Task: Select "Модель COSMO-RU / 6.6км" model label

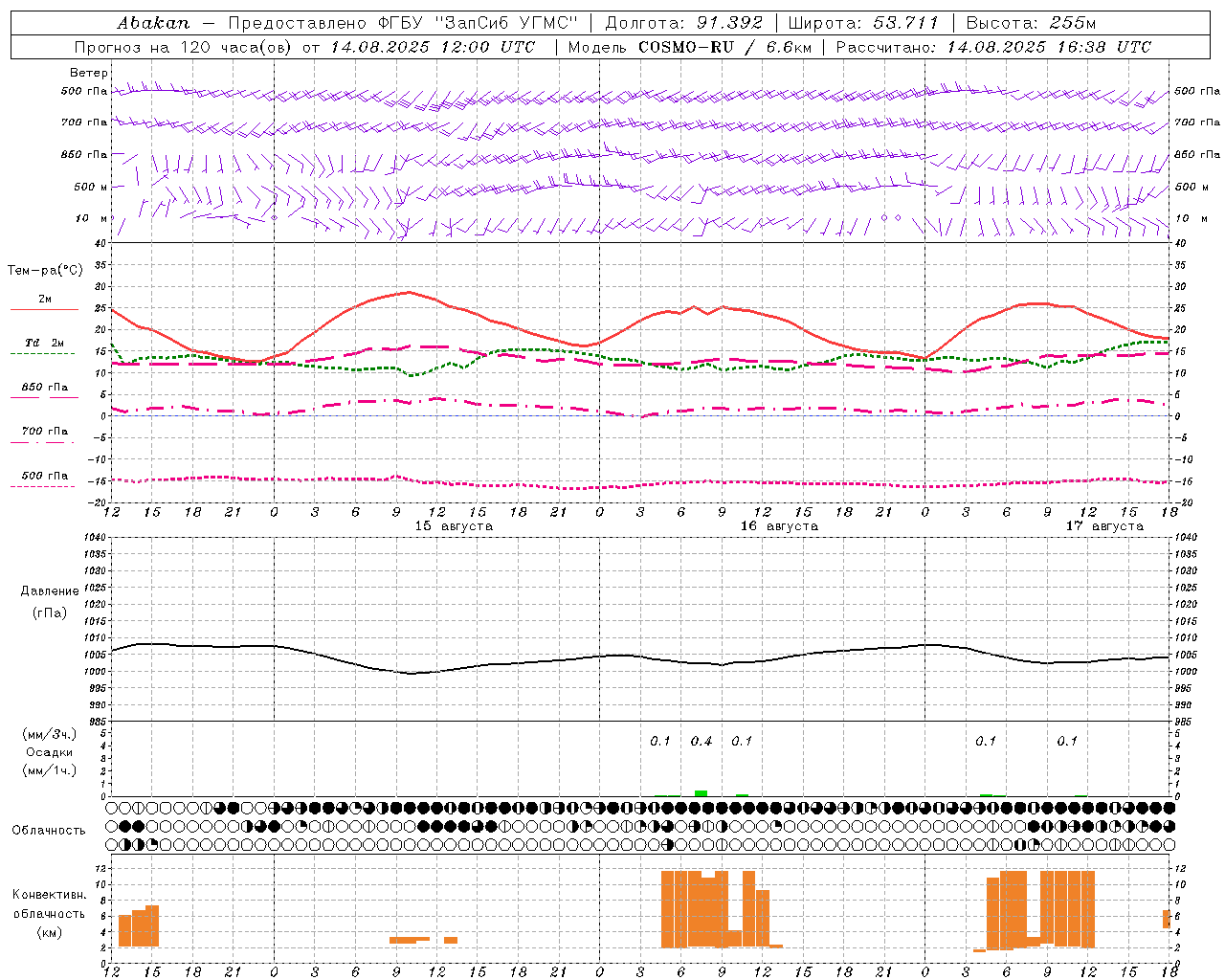Action: tap(690, 47)
